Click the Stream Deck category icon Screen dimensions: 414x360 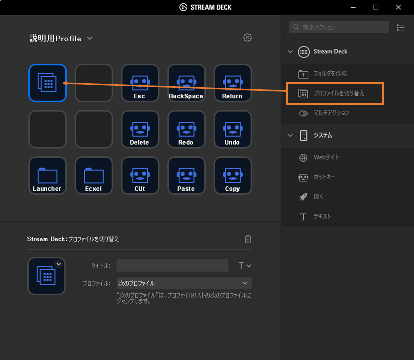[x=304, y=52]
